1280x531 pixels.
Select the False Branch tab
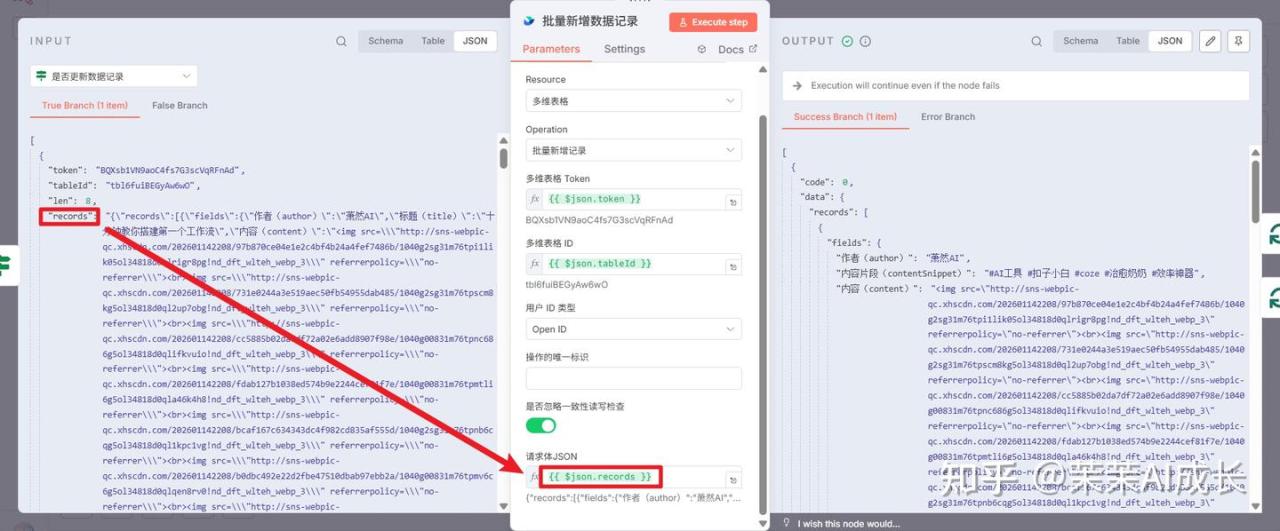click(180, 106)
